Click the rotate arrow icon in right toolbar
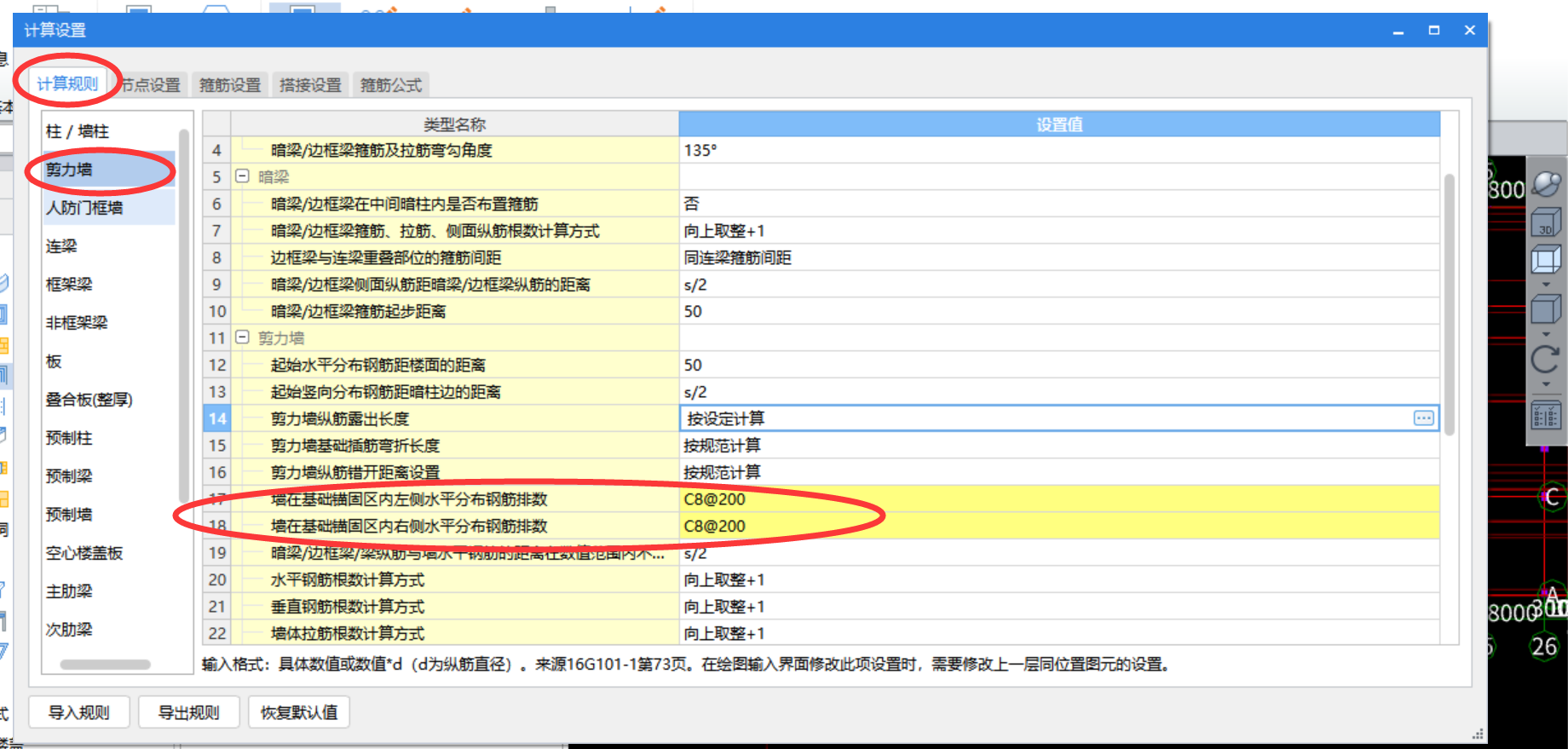 point(1546,359)
